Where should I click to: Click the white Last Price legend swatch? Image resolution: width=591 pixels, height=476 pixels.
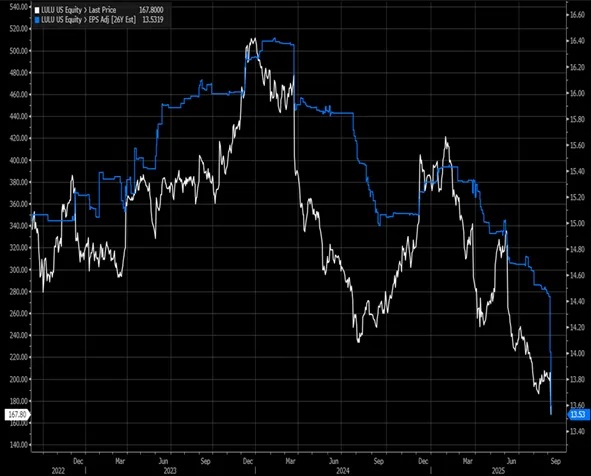click(37, 10)
